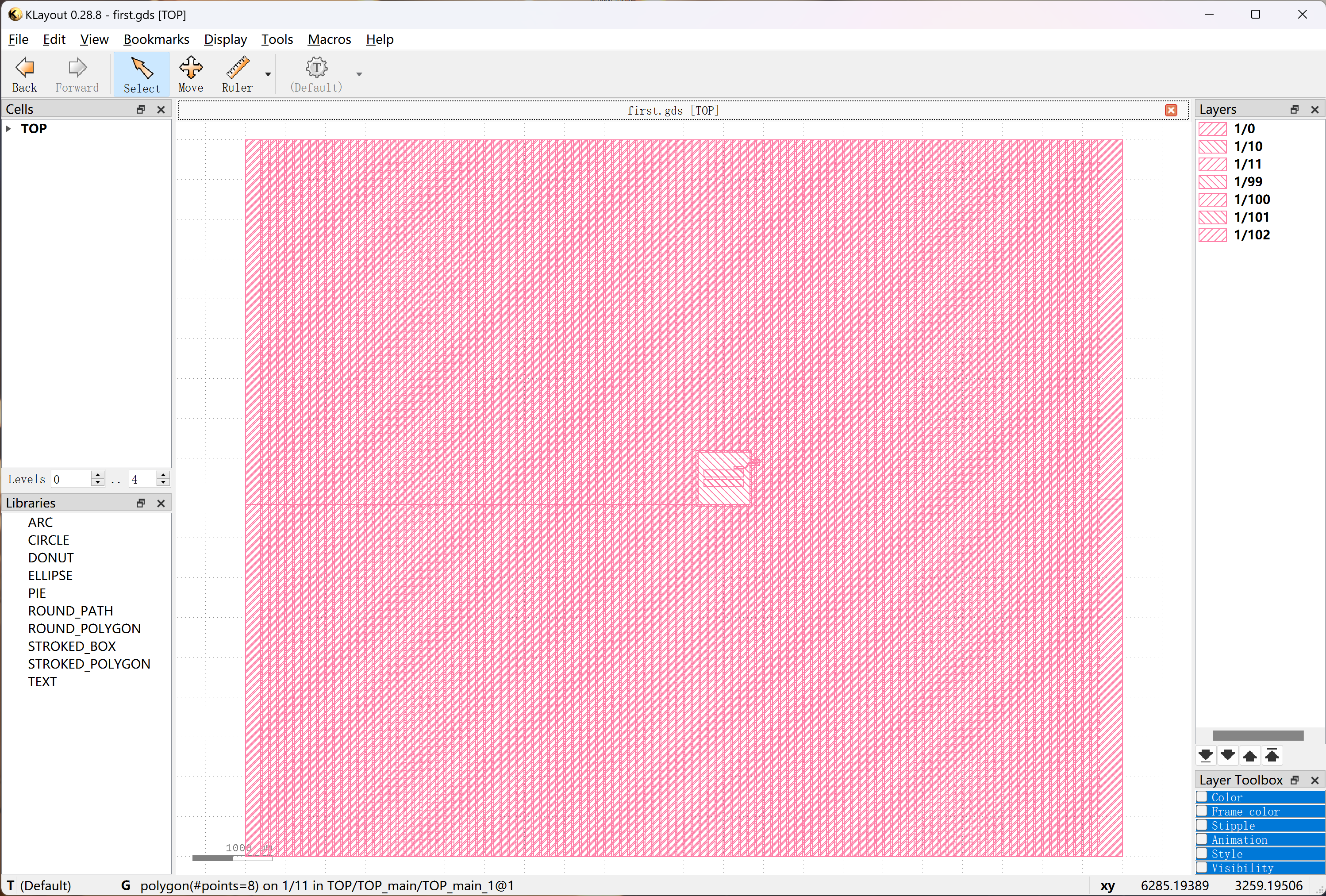
Task: Open the Ruler tool dropdown arrow
Action: point(268,74)
